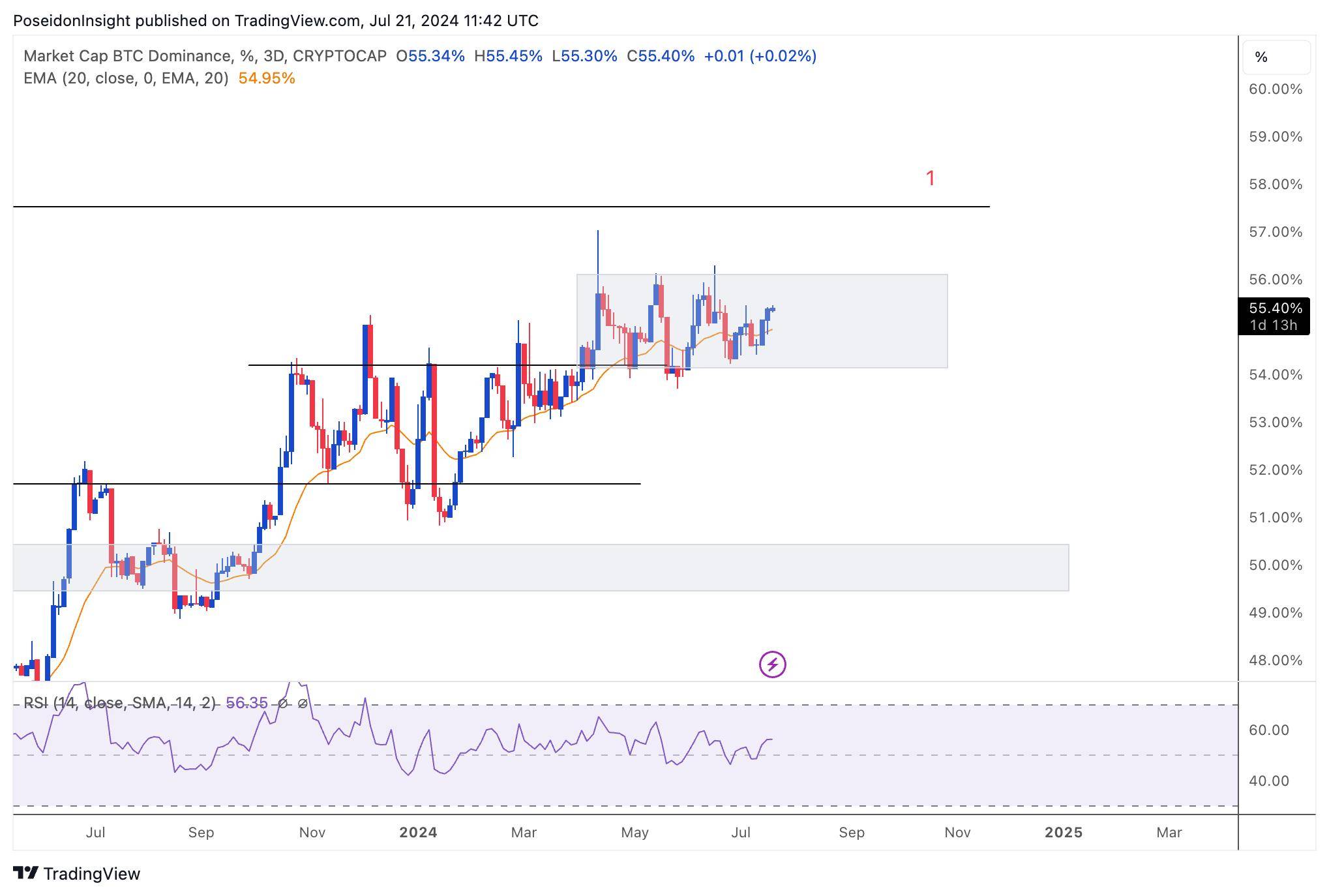Click the PoseidonInsight published on TradingView.com header
The image size is (1329, 896).
[x=276, y=21]
